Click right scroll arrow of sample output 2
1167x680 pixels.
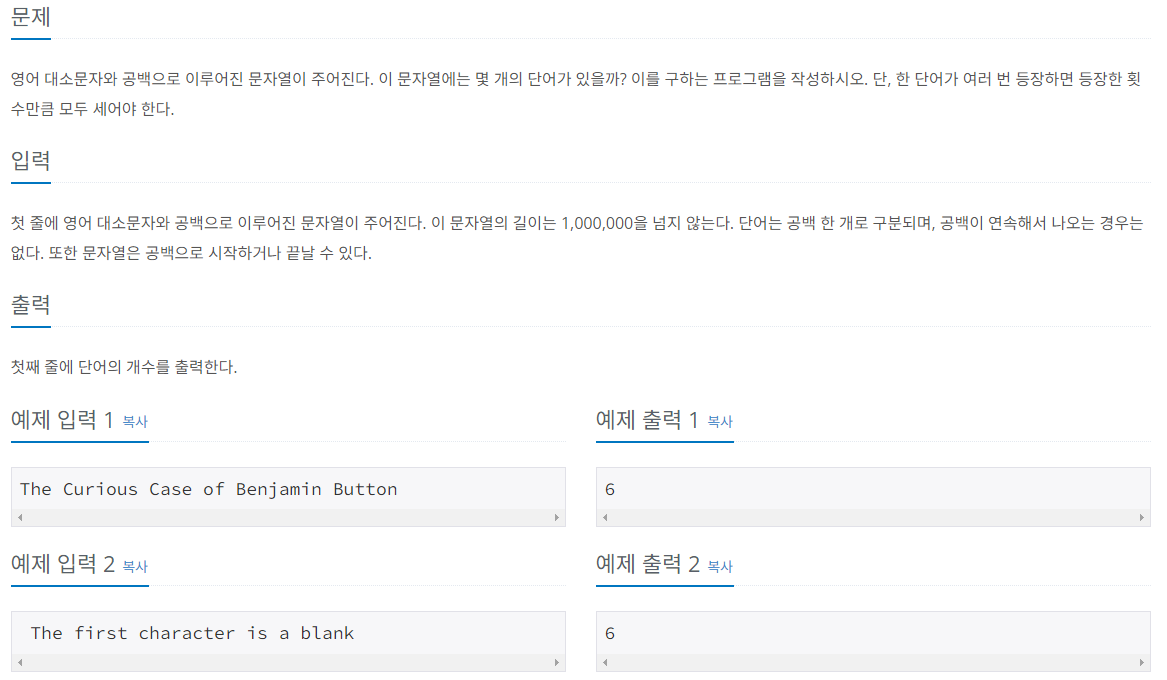point(1142,662)
